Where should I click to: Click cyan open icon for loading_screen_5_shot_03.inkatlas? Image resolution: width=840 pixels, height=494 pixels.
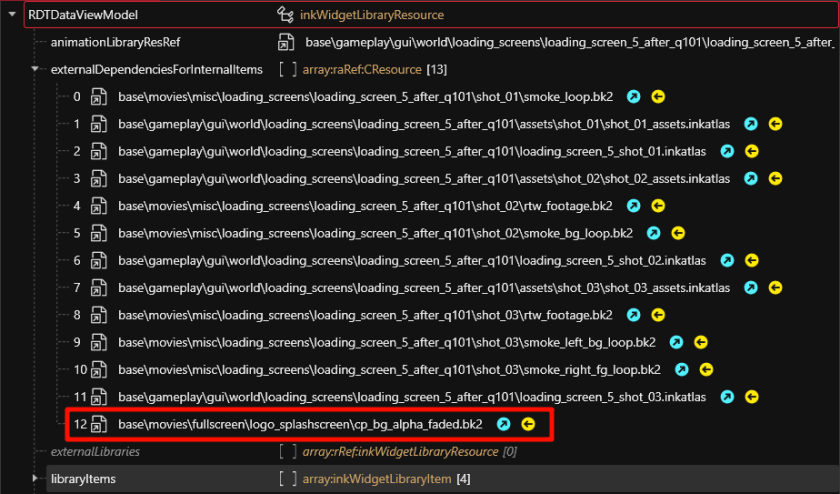click(727, 397)
